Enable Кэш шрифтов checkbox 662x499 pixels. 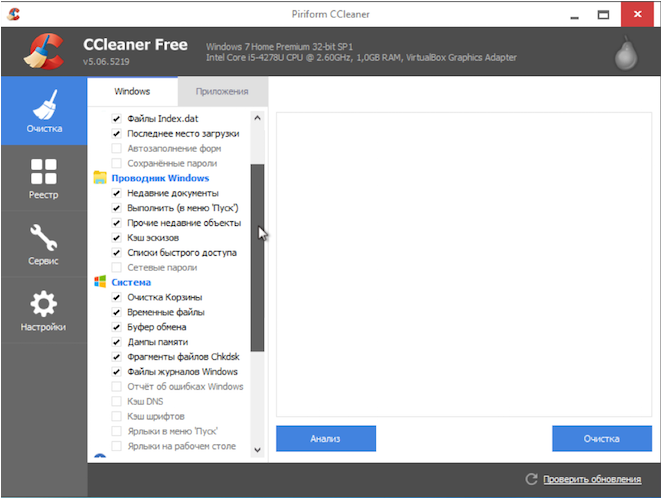click(x=117, y=416)
